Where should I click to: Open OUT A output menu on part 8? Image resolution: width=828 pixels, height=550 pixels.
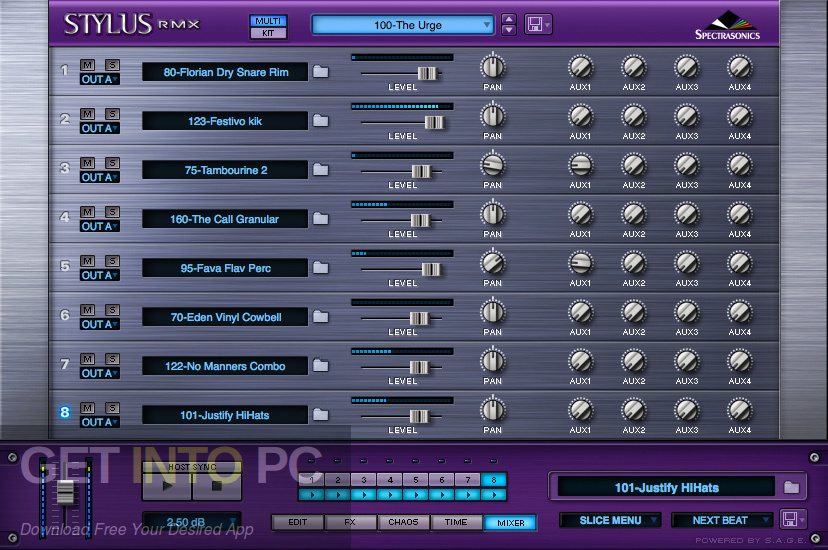click(x=100, y=422)
